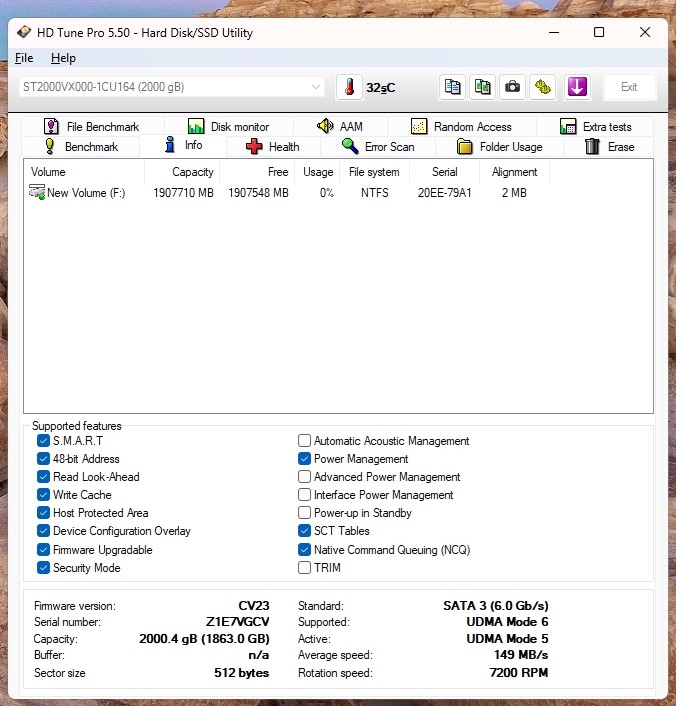Open options with the wrench toolbar icon
This screenshot has height=706, width=676.
click(x=543, y=87)
